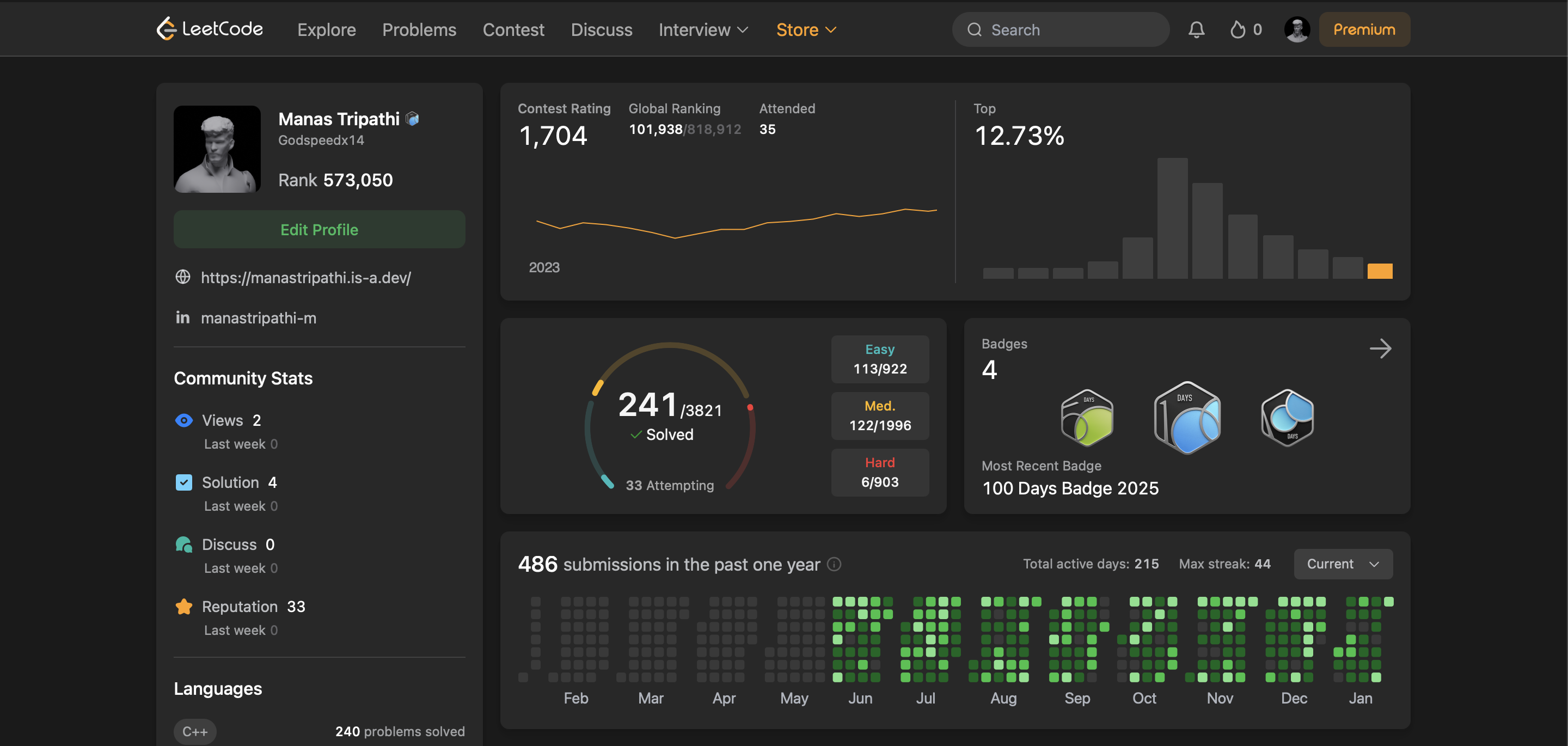Expand the Store dropdown menu
Viewport: 1568px width, 746px height.
[x=806, y=29]
